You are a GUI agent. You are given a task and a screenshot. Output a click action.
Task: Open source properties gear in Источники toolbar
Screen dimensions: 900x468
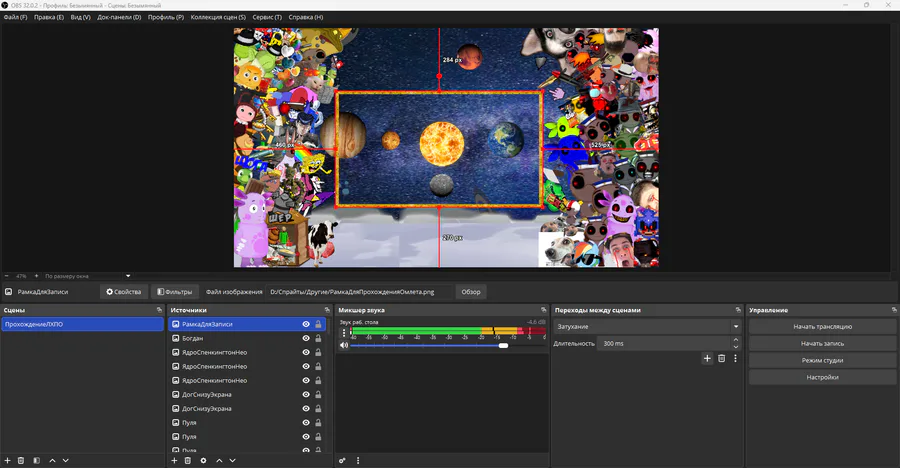[203, 461]
